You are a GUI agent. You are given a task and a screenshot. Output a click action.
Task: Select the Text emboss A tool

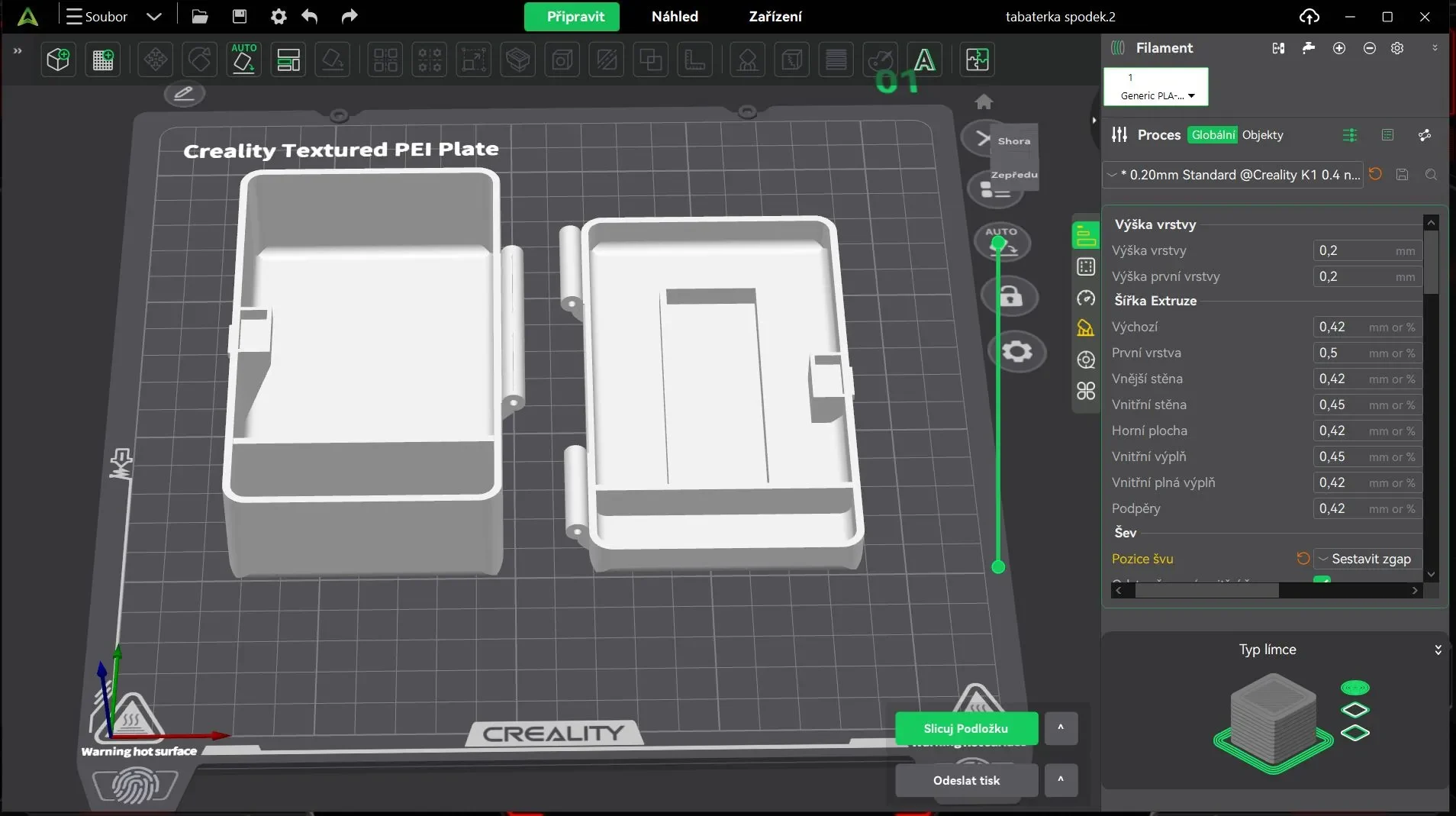925,60
